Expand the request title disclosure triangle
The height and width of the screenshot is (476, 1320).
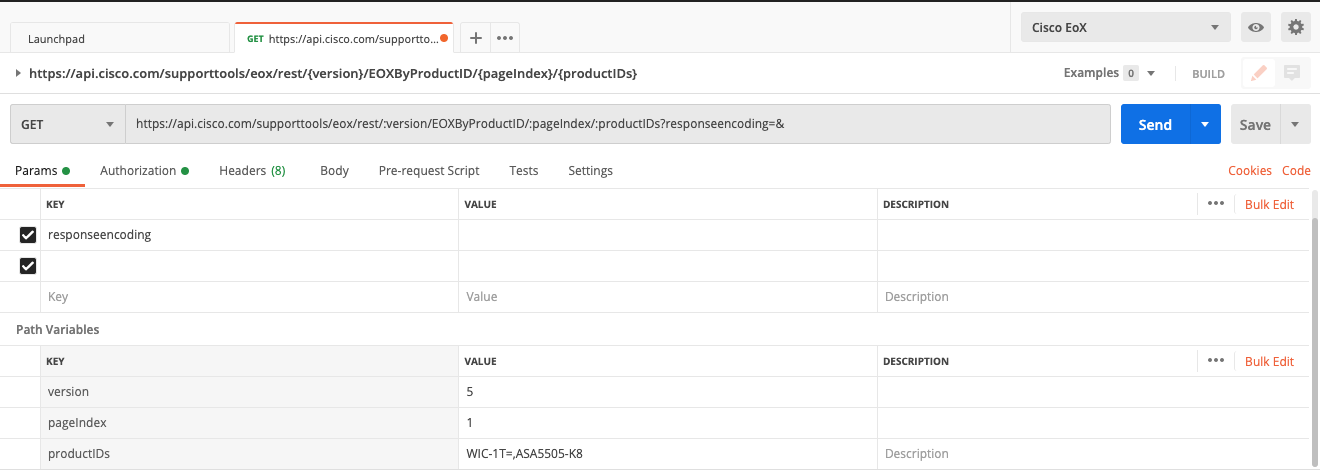[x=18, y=73]
